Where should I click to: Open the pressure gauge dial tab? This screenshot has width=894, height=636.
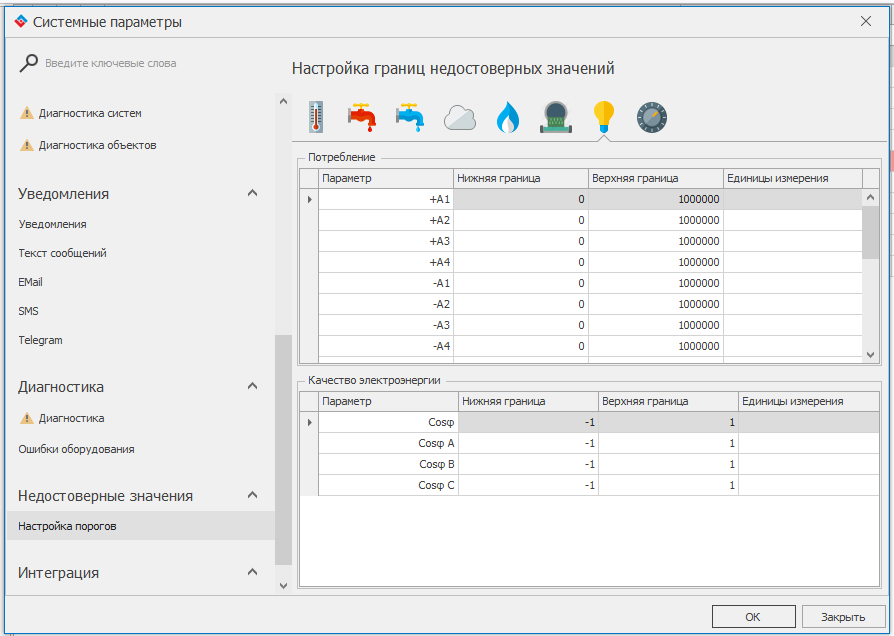[652, 117]
